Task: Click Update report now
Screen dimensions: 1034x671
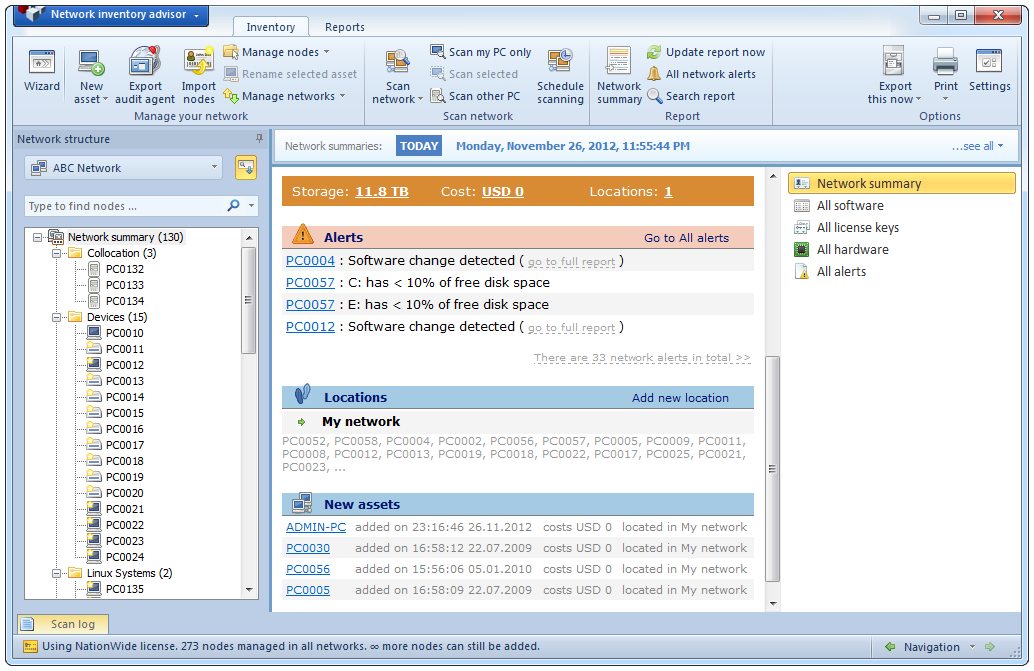Action: (706, 52)
